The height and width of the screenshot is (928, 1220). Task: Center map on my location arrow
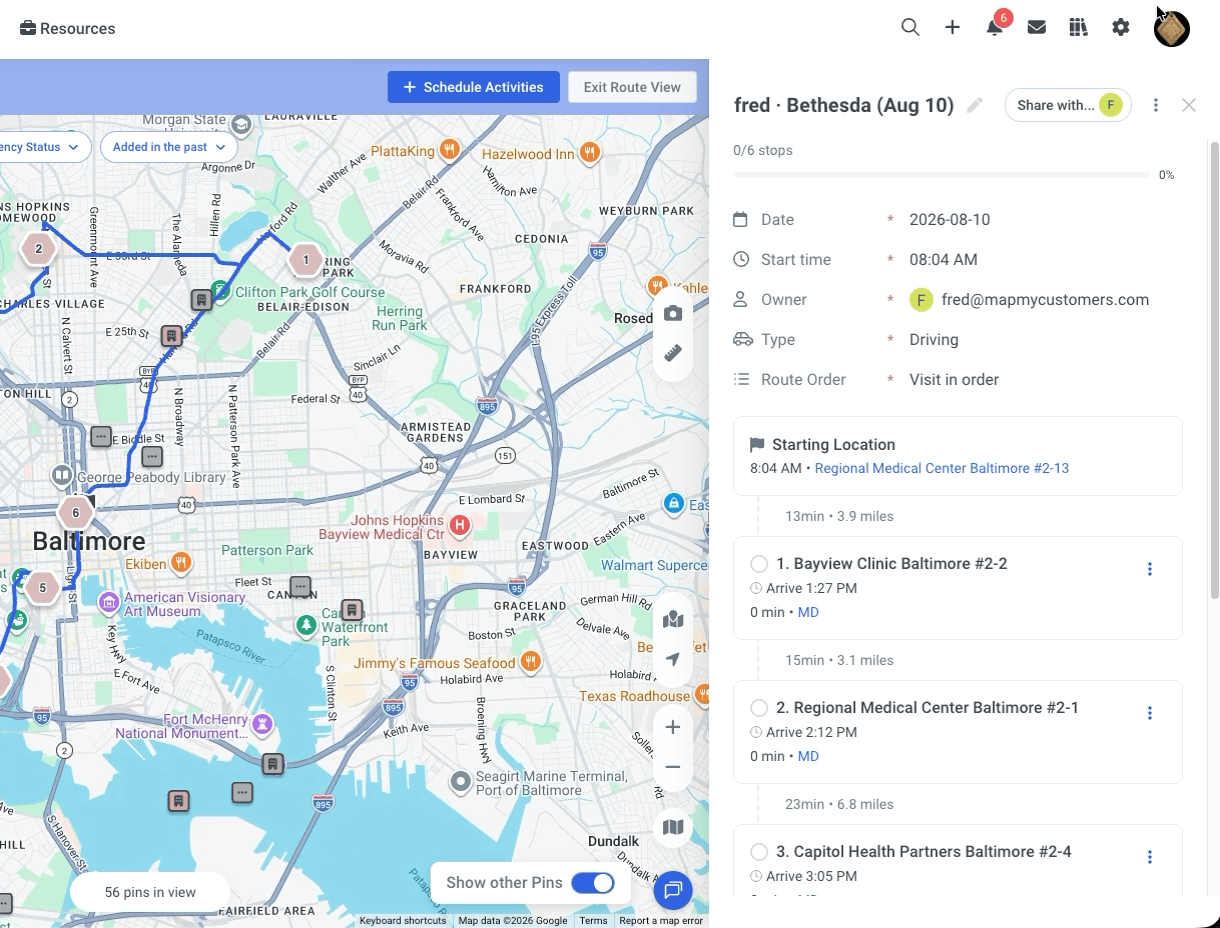pyautogui.click(x=673, y=659)
